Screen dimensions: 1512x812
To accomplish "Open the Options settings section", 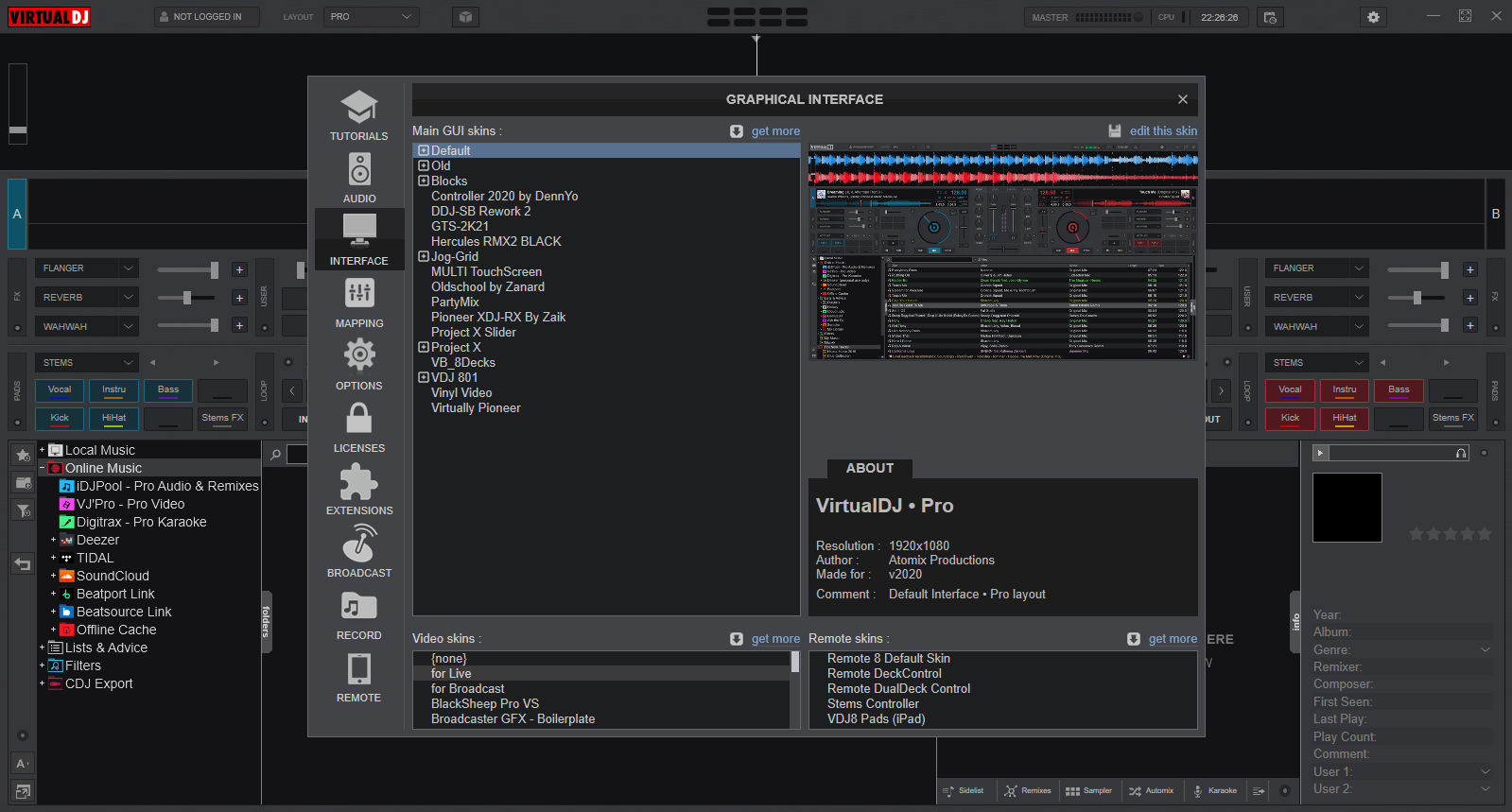I will point(358,364).
